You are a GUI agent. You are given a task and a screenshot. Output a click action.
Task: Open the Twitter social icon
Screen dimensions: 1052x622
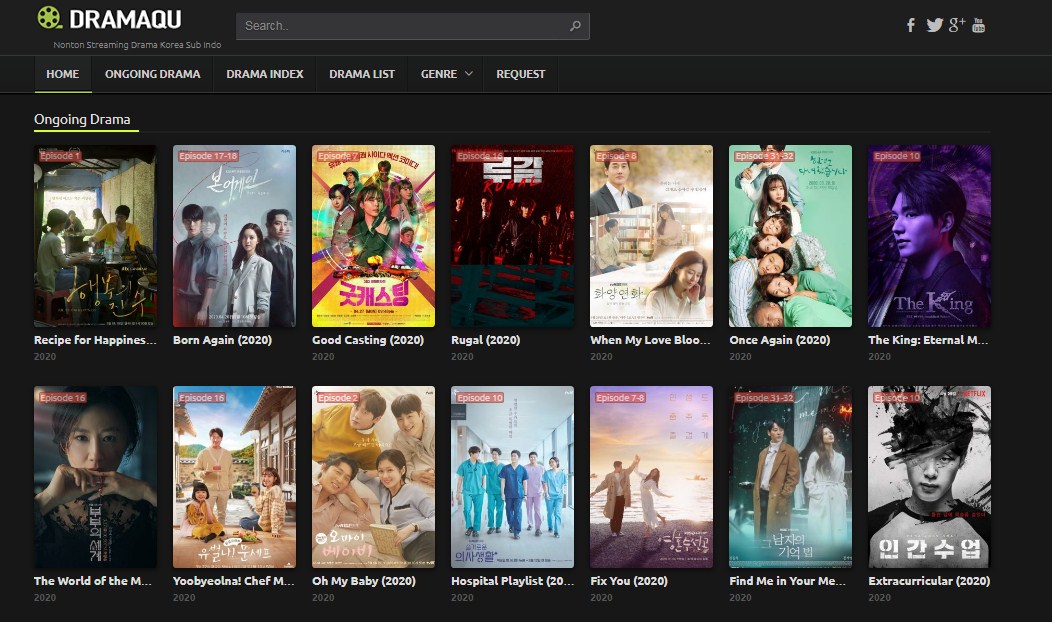click(x=934, y=25)
